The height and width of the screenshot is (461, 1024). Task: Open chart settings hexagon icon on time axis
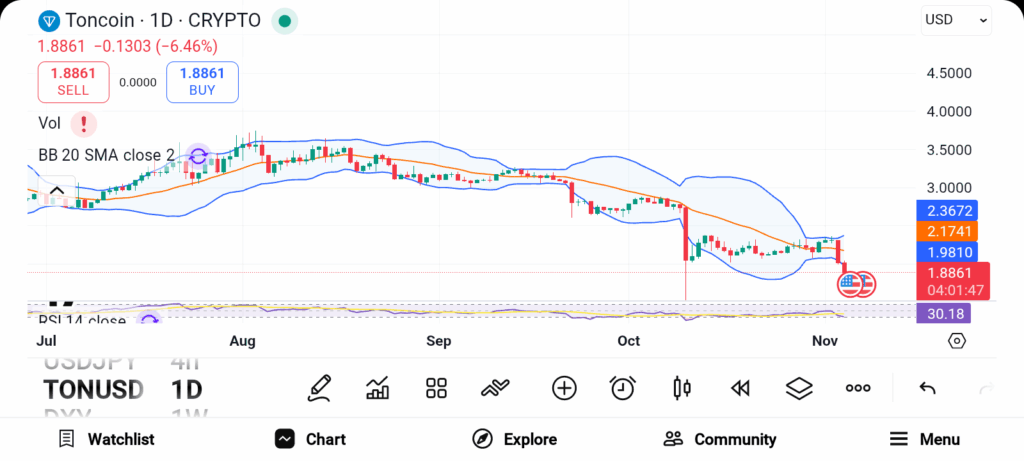point(957,341)
